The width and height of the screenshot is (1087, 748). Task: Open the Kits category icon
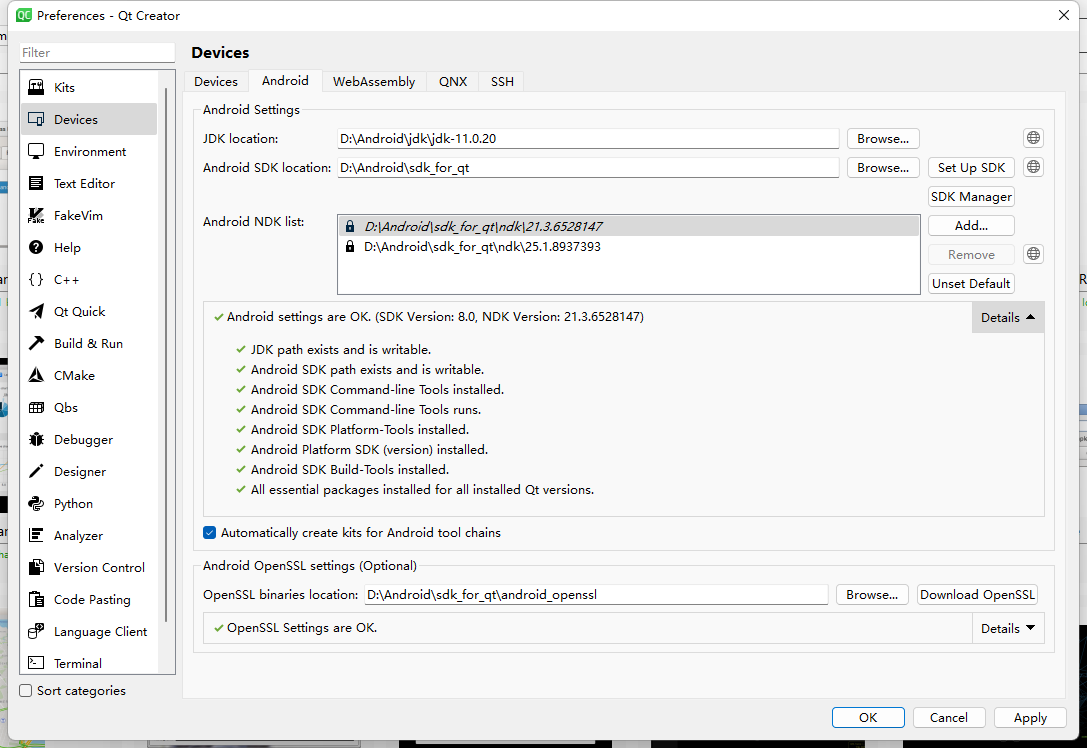pos(36,87)
